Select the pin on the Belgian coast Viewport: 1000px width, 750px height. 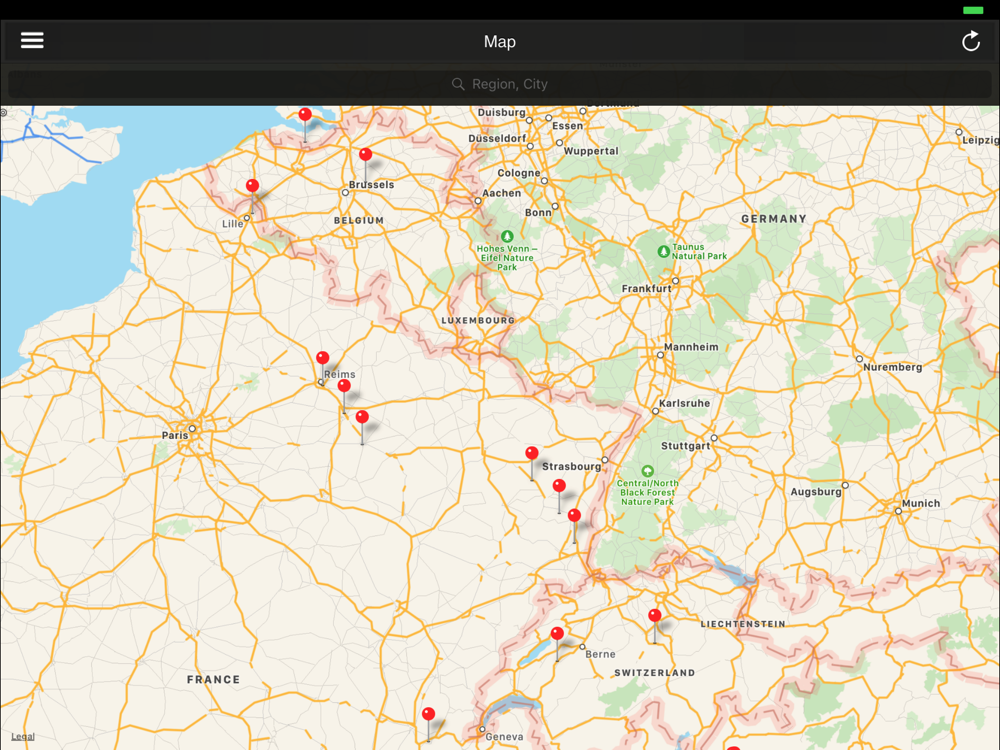tap(305, 115)
